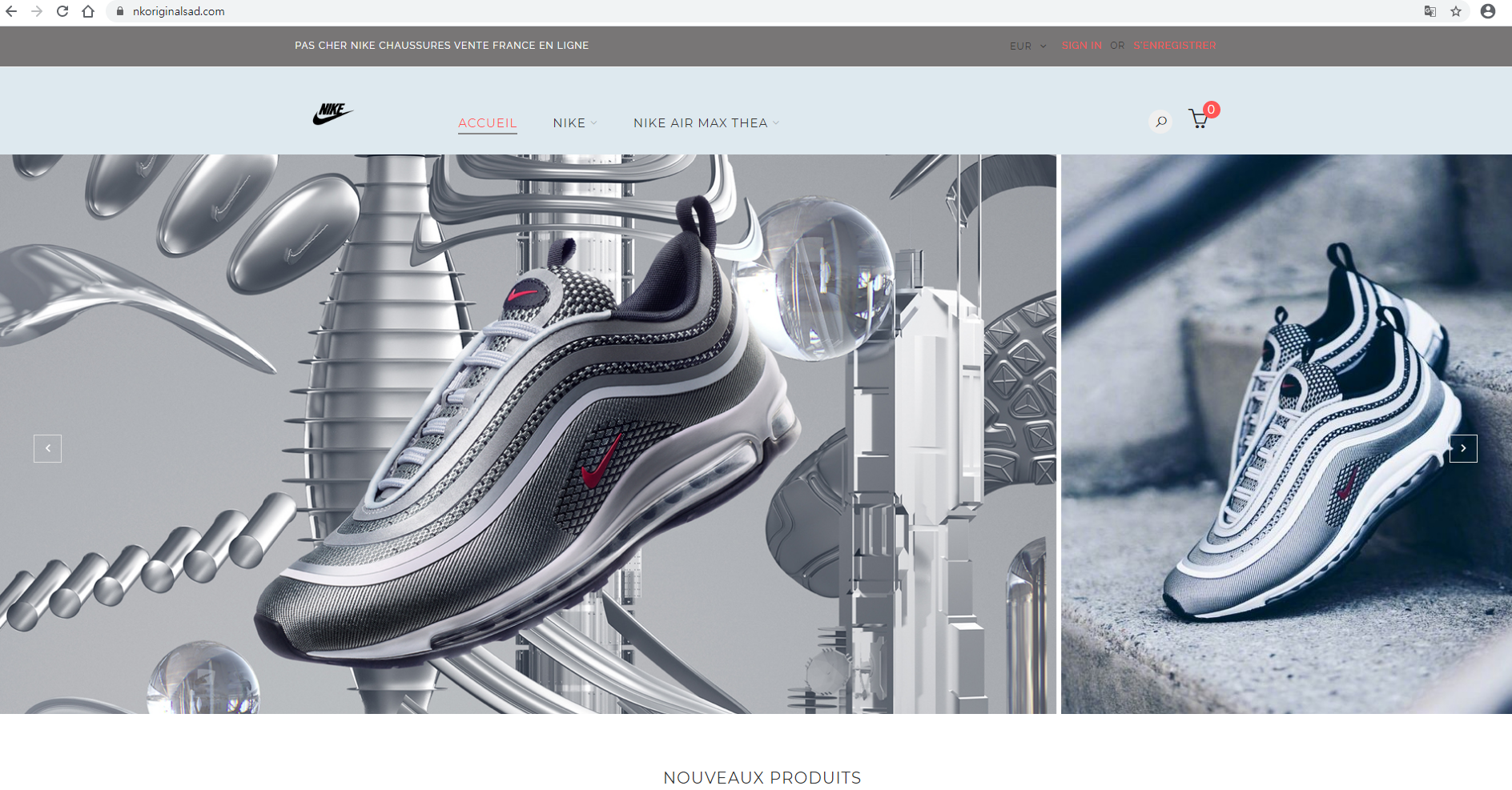Image resolution: width=1512 pixels, height=790 pixels.
Task: Open the shopping cart icon
Action: 1198,119
